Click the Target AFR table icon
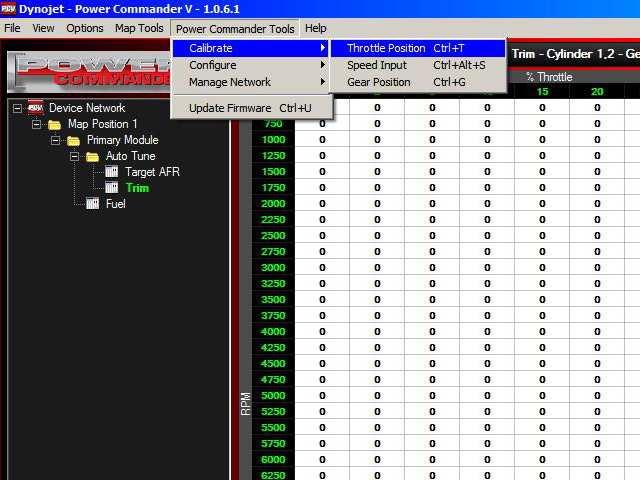The height and width of the screenshot is (480, 640). pos(111,172)
